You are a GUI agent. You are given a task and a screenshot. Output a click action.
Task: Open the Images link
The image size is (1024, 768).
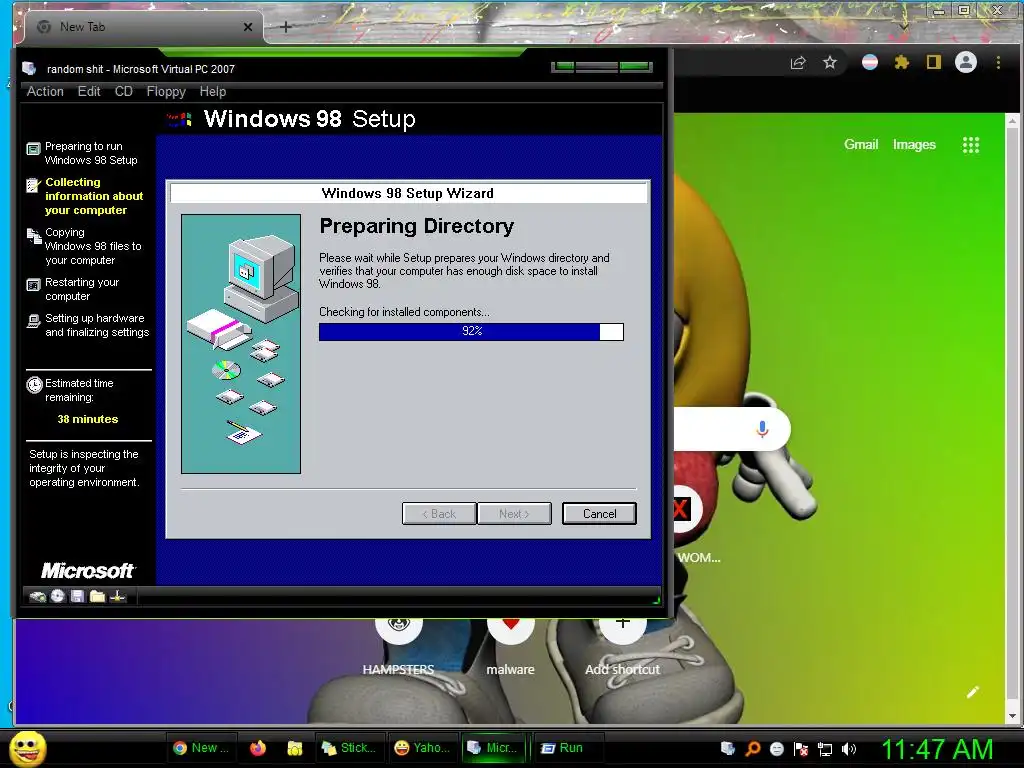pyautogui.click(x=914, y=144)
